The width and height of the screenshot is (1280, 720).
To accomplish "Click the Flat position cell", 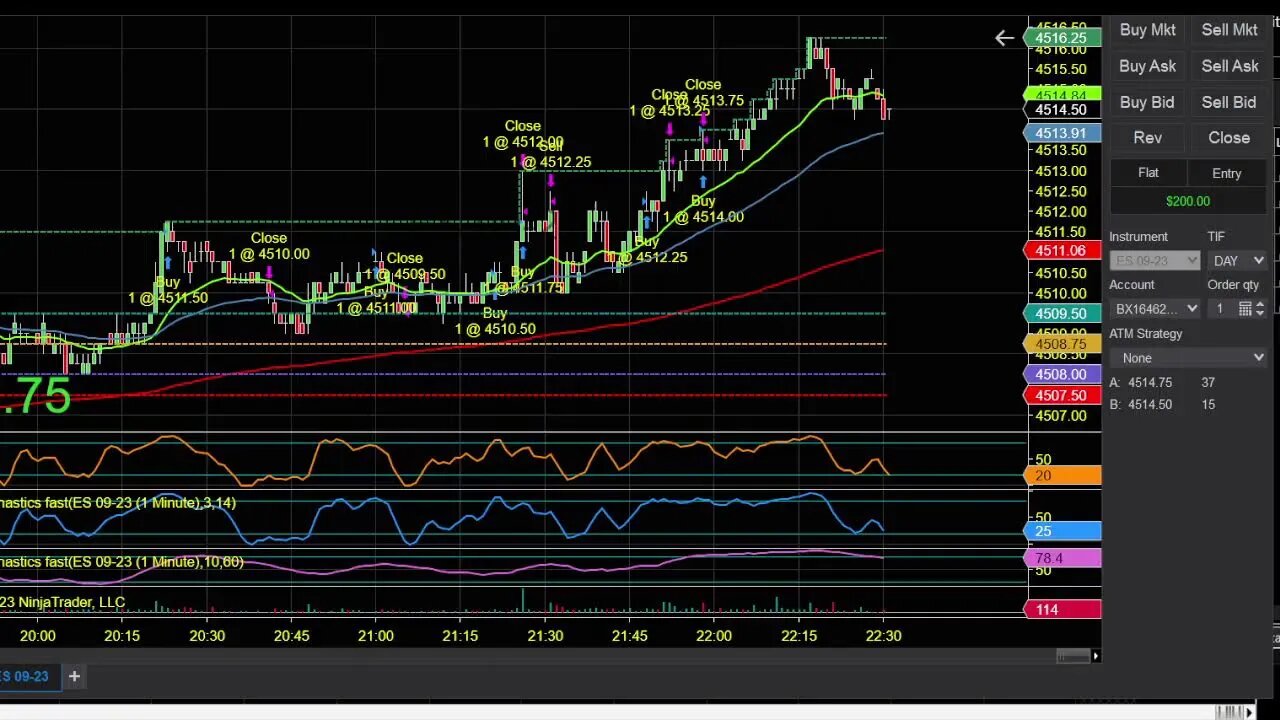I will point(1148,173).
